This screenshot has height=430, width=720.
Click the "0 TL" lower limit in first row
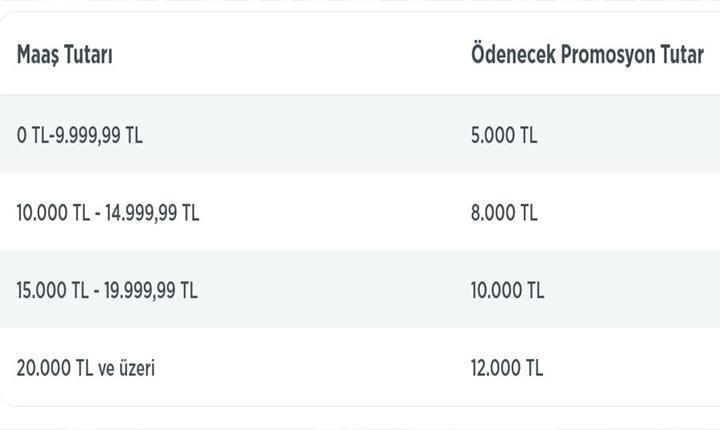click(x=30, y=135)
